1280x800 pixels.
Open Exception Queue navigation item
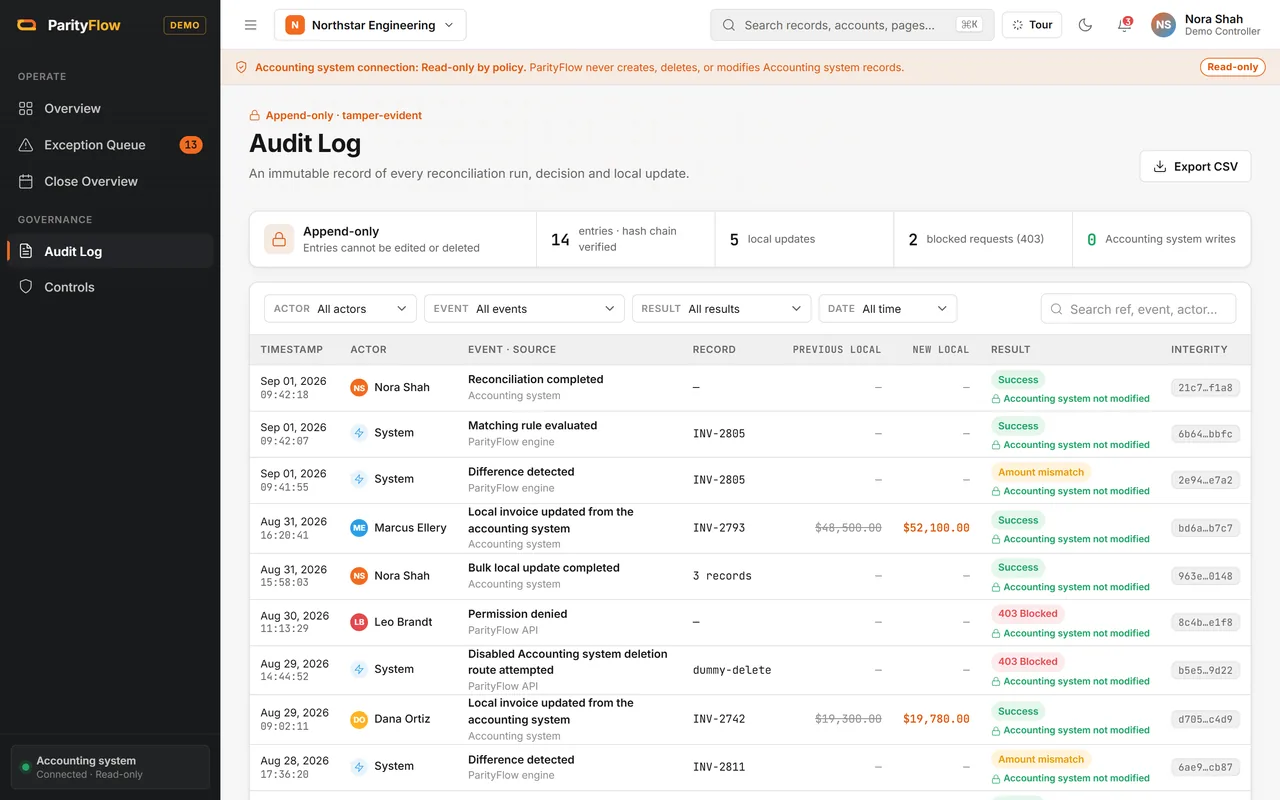(x=110, y=145)
